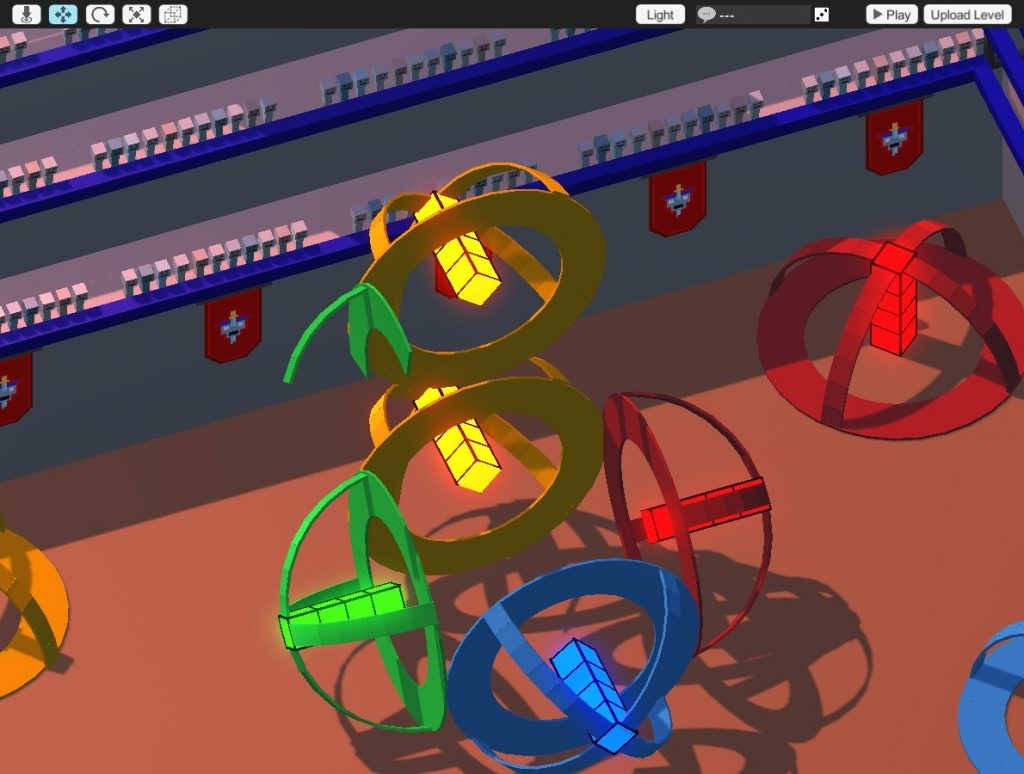
Task: Select the scale tool
Action: (x=136, y=14)
